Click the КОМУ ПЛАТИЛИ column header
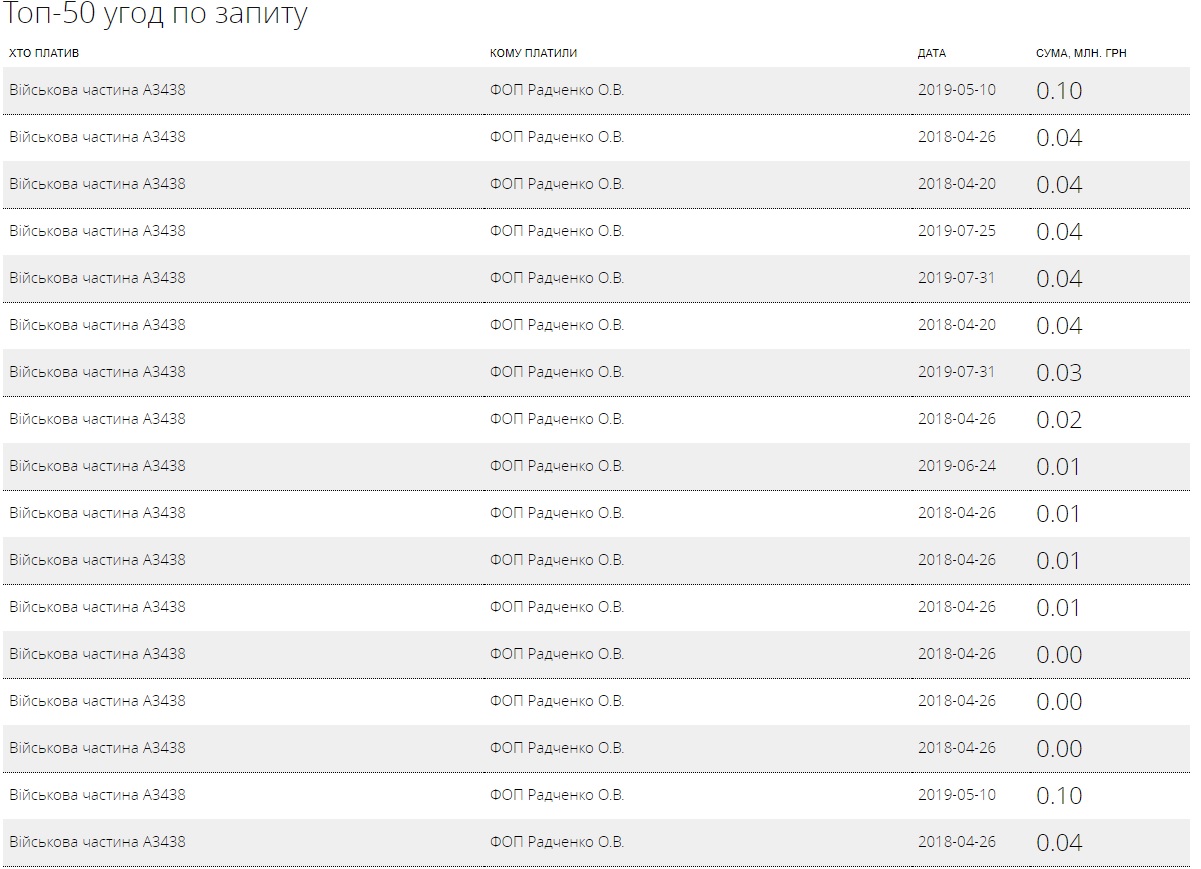The height and width of the screenshot is (869, 1201). pyautogui.click(x=533, y=53)
